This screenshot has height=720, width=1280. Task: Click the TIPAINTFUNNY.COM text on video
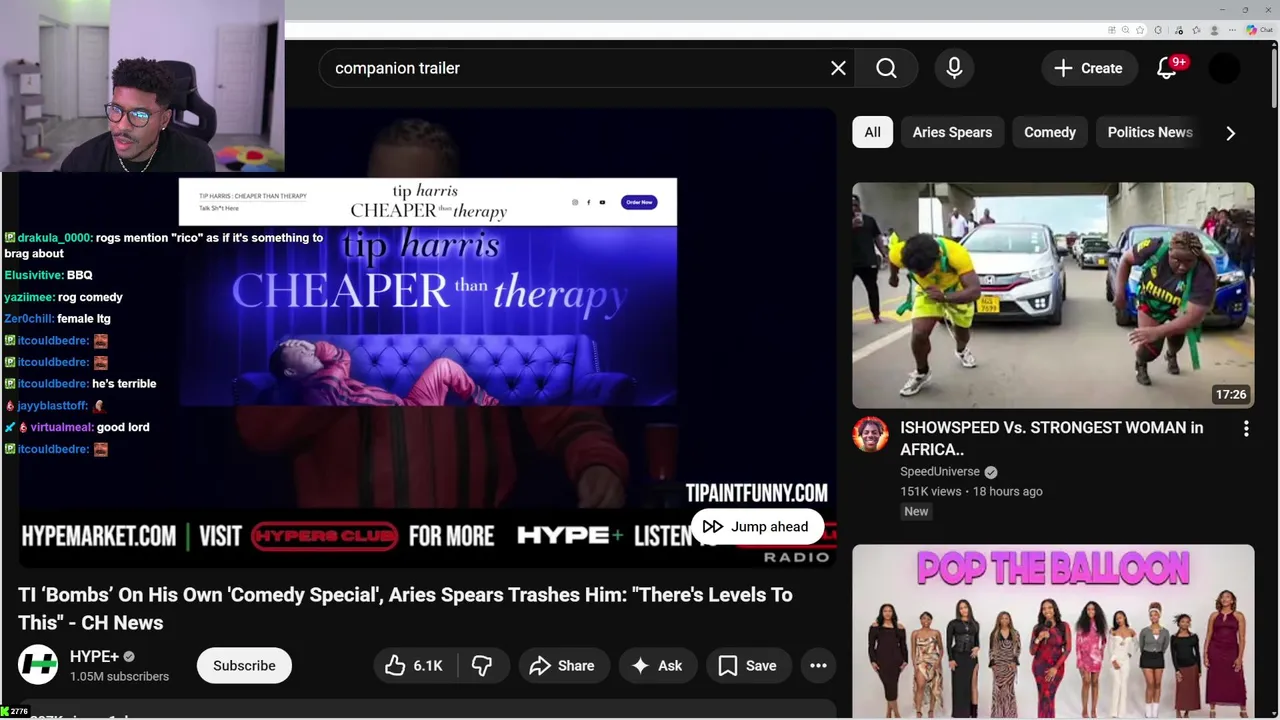(756, 493)
